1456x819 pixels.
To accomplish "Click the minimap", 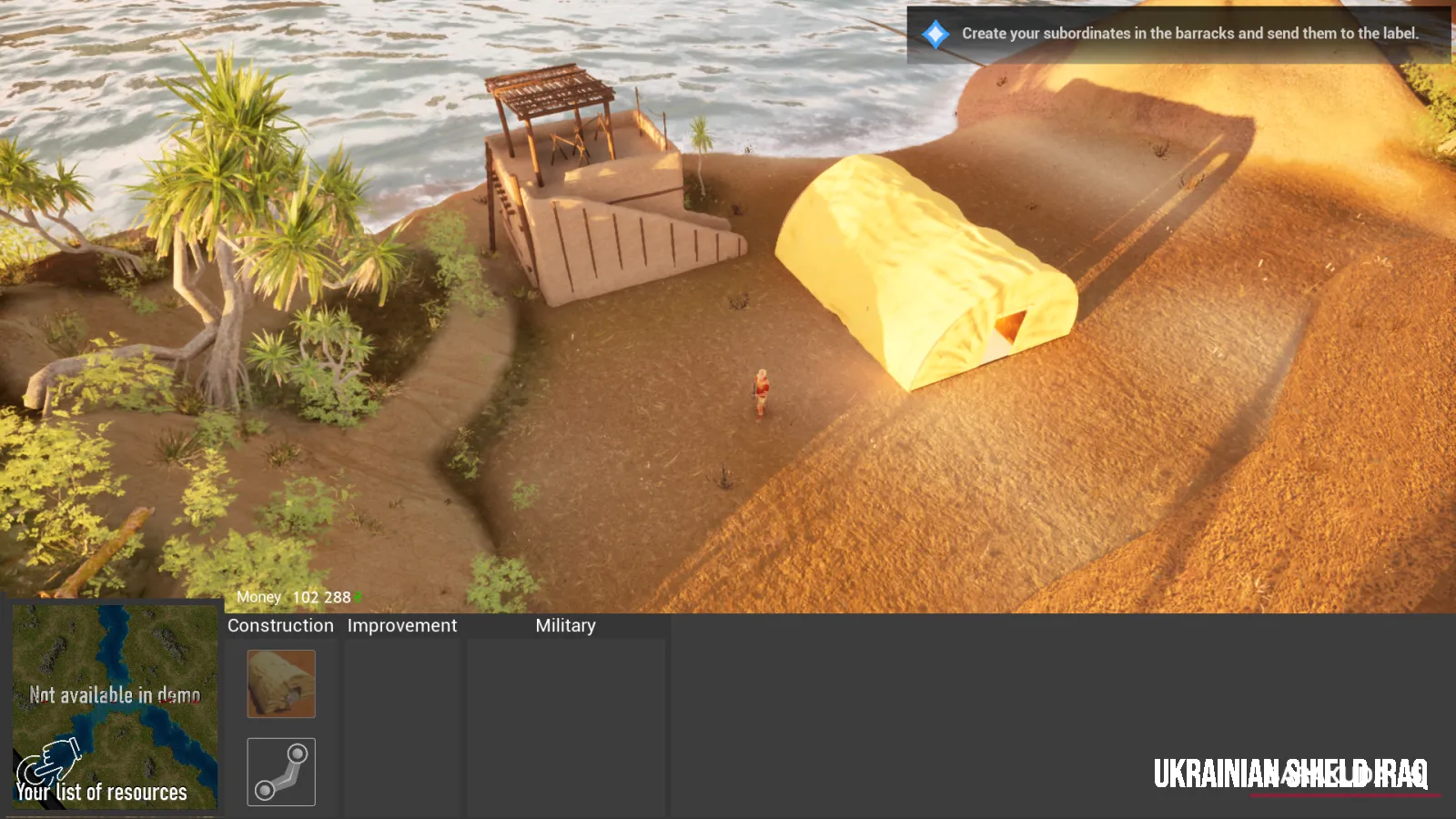I will tap(115, 706).
